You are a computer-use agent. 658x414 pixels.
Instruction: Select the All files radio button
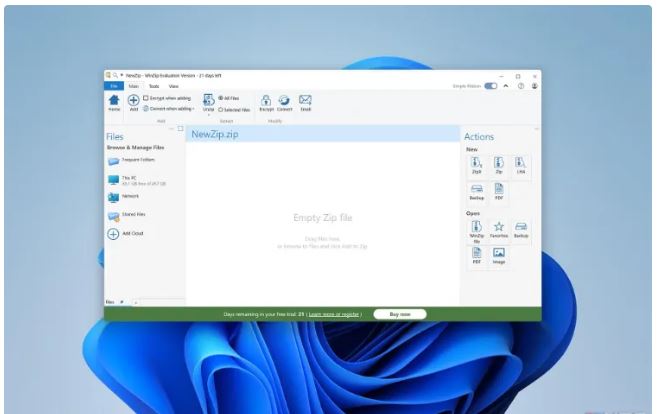(x=220, y=98)
